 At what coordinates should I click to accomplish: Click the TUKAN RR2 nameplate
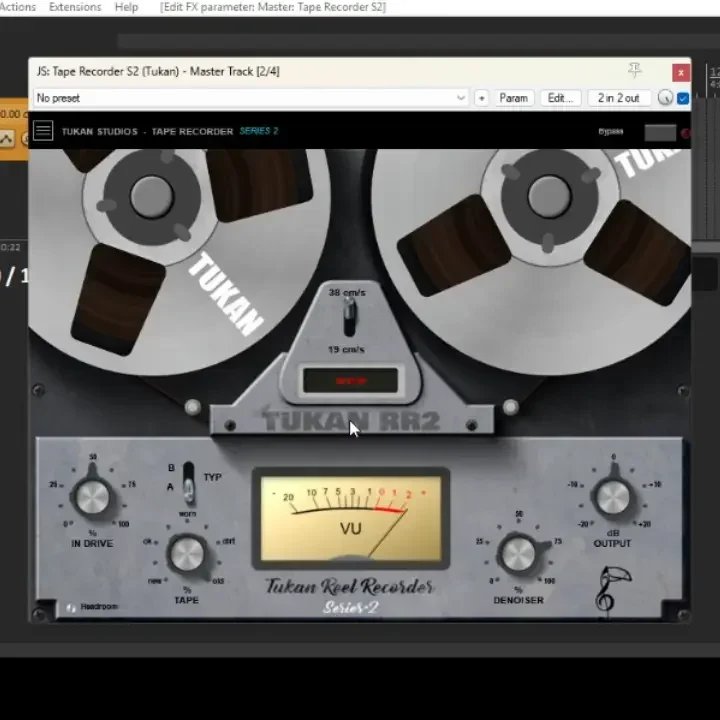pyautogui.click(x=351, y=421)
